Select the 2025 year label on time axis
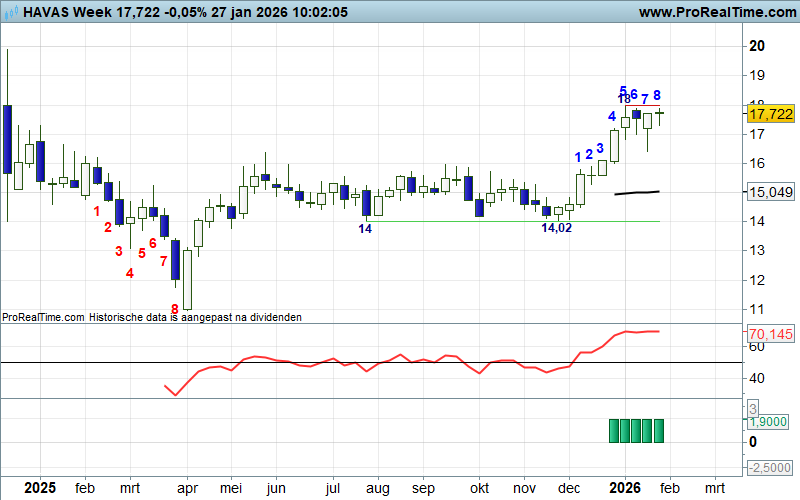The width and height of the screenshot is (800, 500). [x=40, y=488]
